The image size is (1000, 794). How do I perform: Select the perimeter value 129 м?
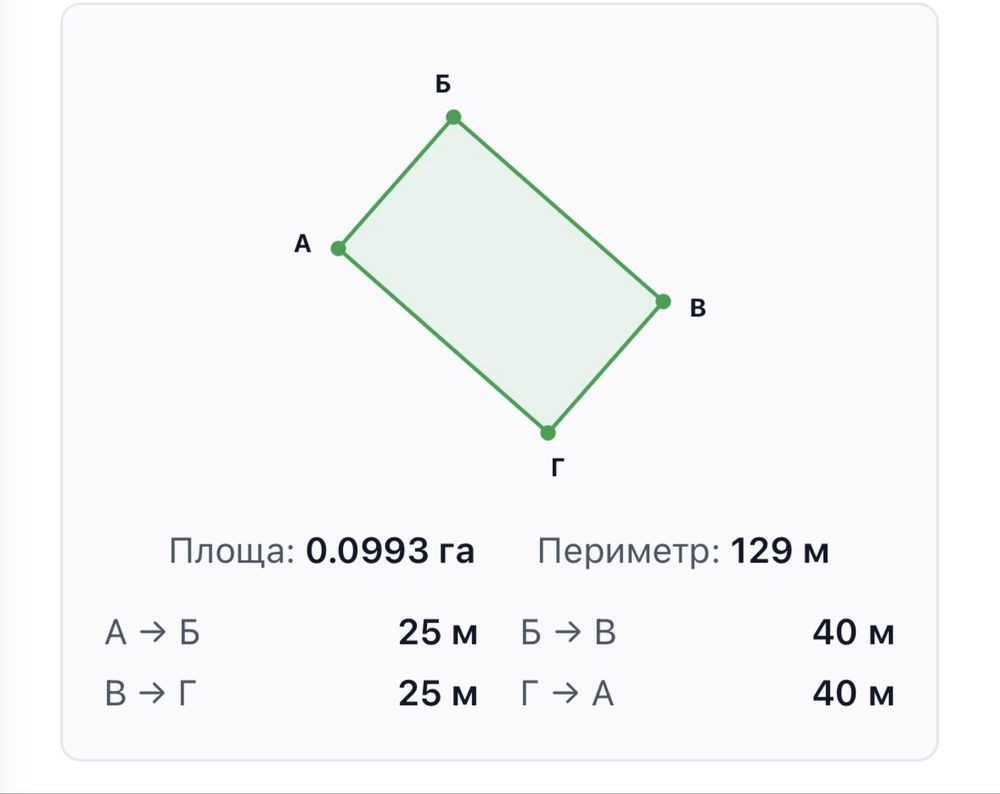coord(779,551)
